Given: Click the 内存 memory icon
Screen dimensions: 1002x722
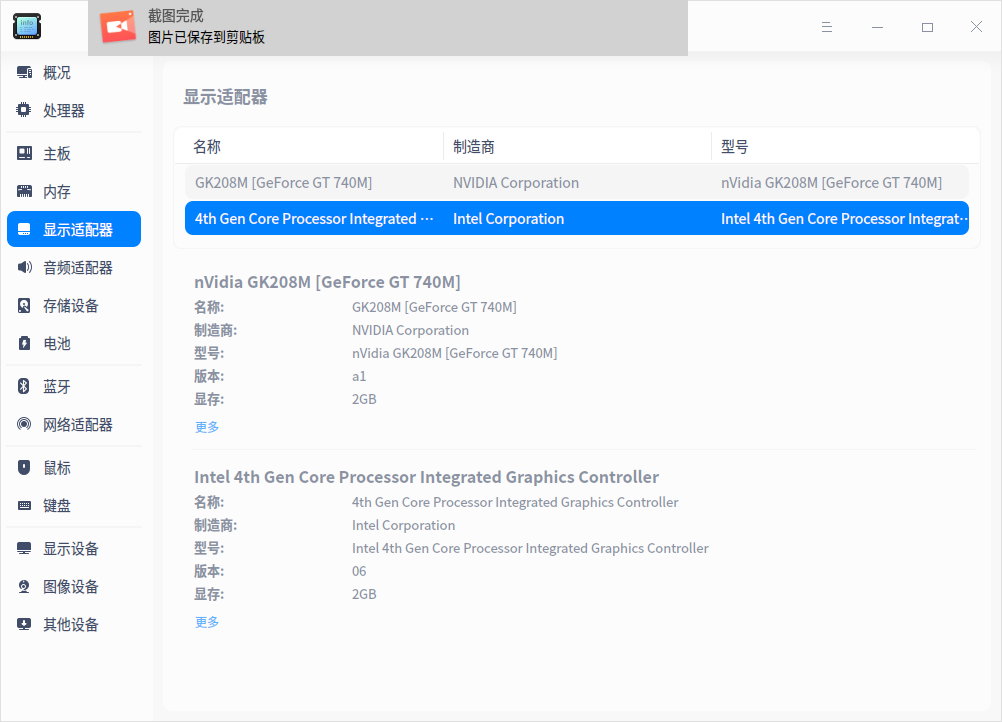Looking at the screenshot, I should [x=24, y=191].
